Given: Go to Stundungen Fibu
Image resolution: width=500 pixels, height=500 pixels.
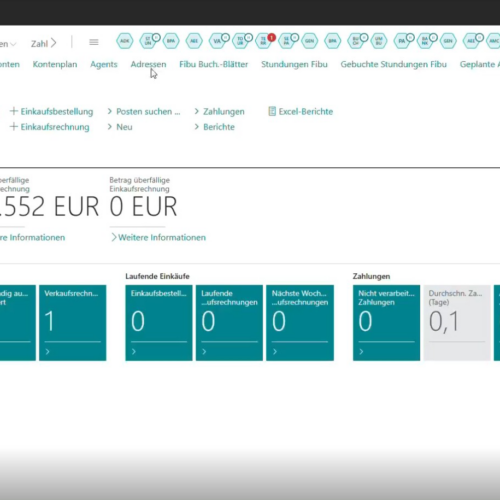Looking at the screenshot, I should (x=294, y=64).
